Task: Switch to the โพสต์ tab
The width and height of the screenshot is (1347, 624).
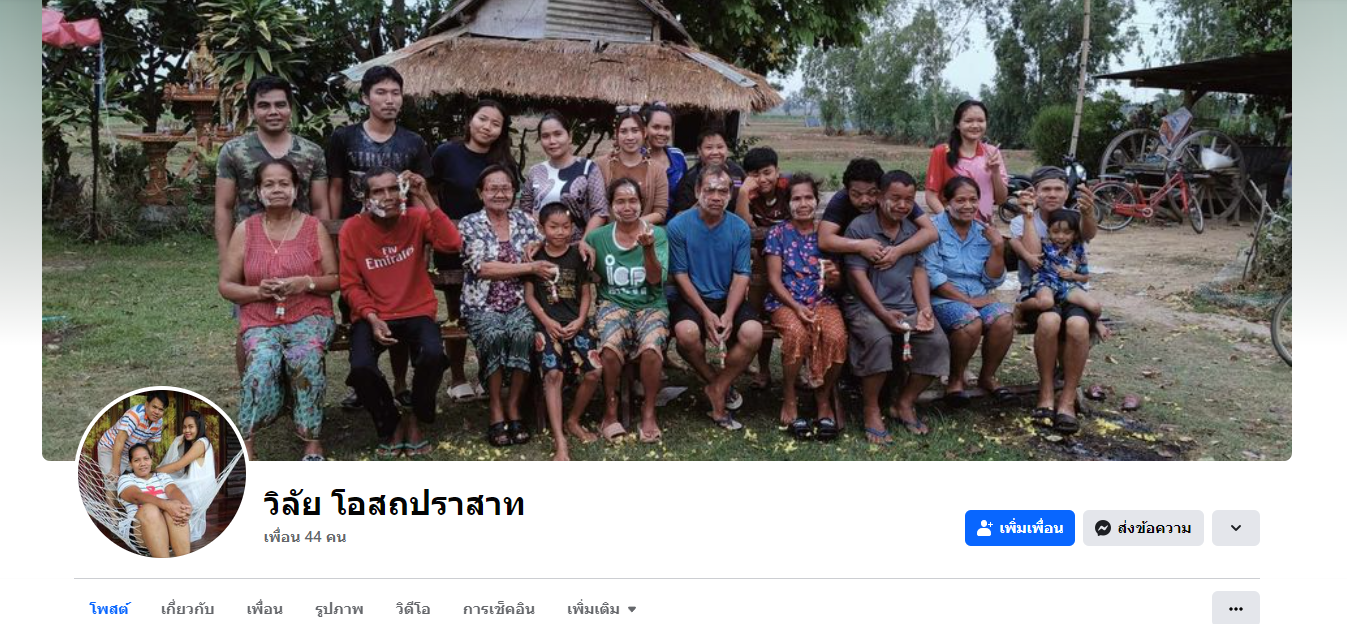Action: coord(109,608)
